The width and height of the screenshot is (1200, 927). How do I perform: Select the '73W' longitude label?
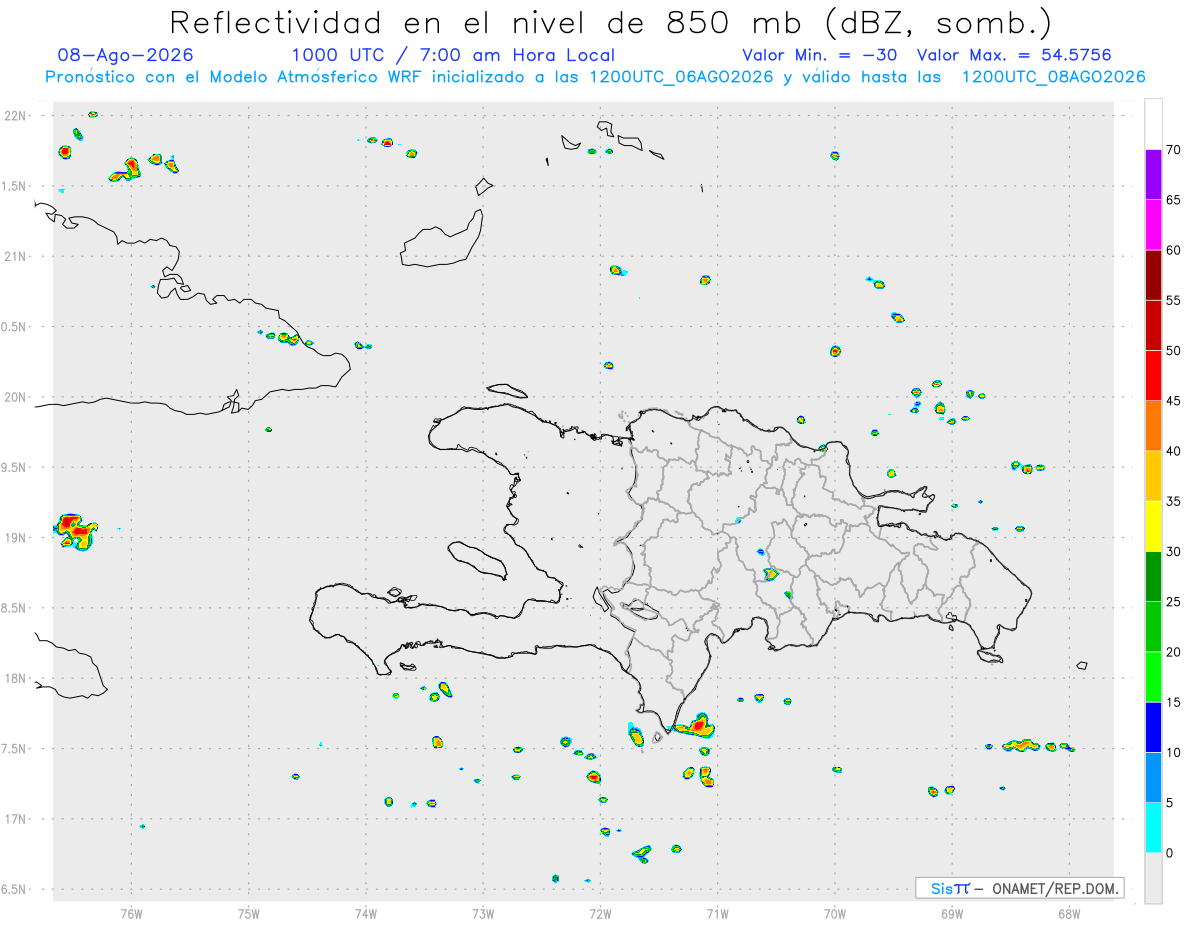point(483,914)
